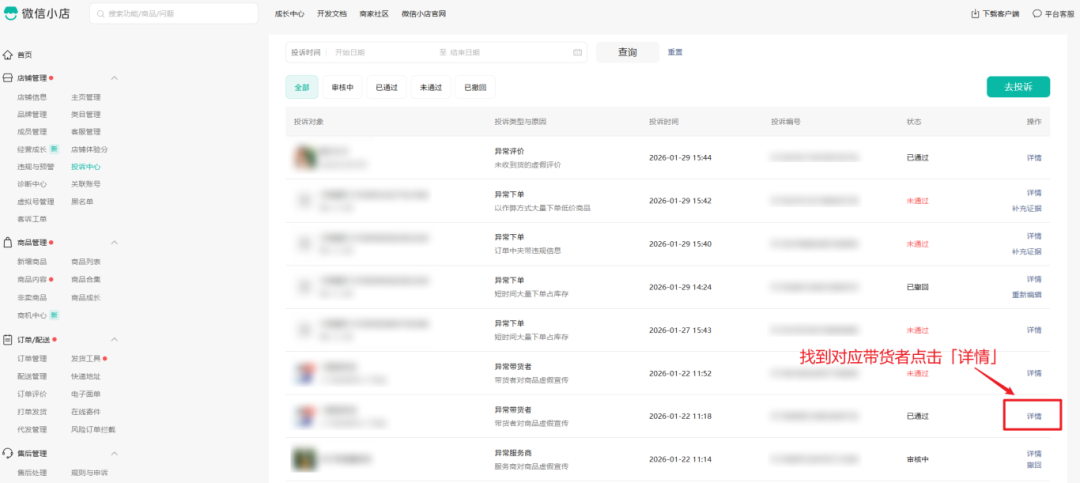
Task: Collapse the 商品管理 section chevron
Action: click(114, 242)
